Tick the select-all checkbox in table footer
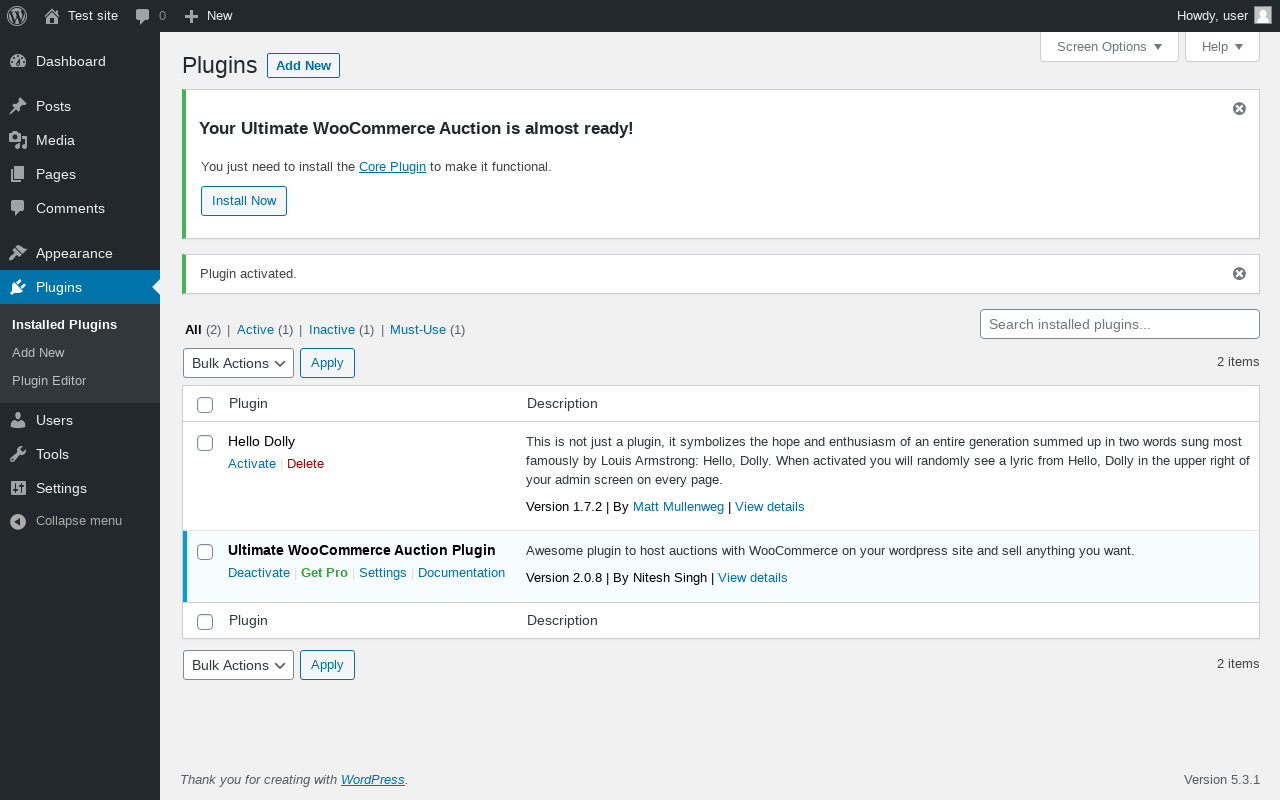Viewport: 1280px width, 800px height. 205,621
